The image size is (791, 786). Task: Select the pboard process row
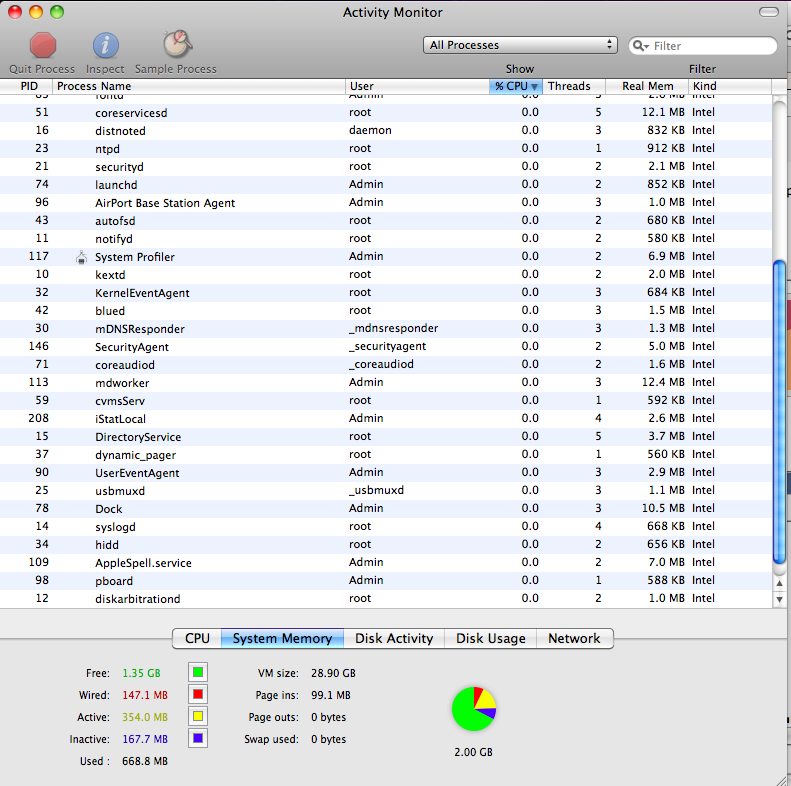click(386, 581)
